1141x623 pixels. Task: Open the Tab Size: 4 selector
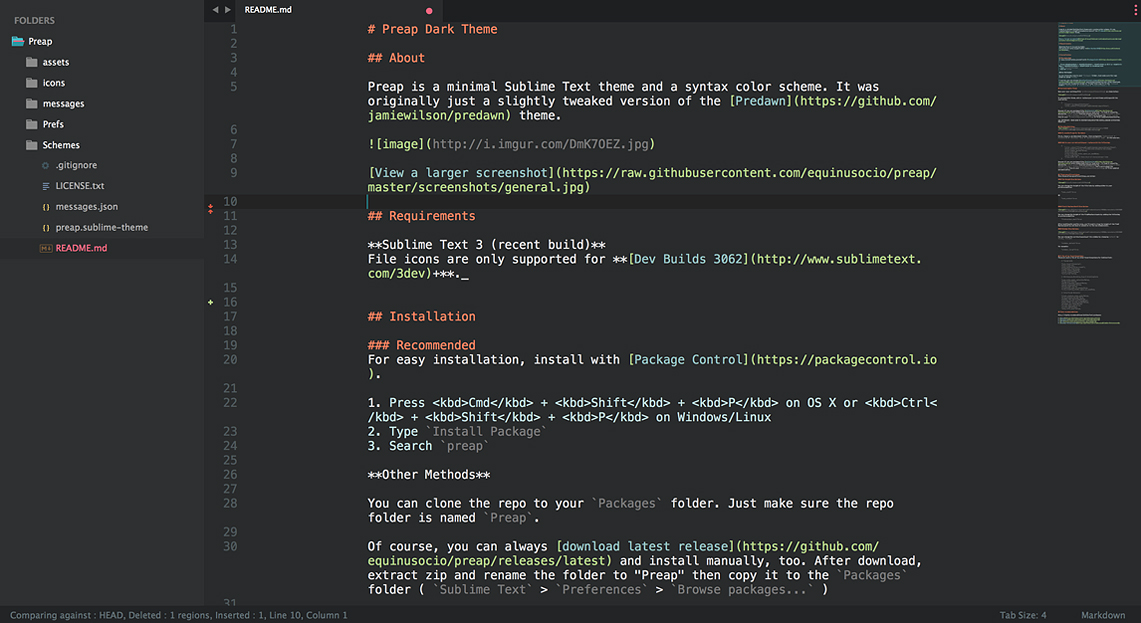click(1022, 616)
